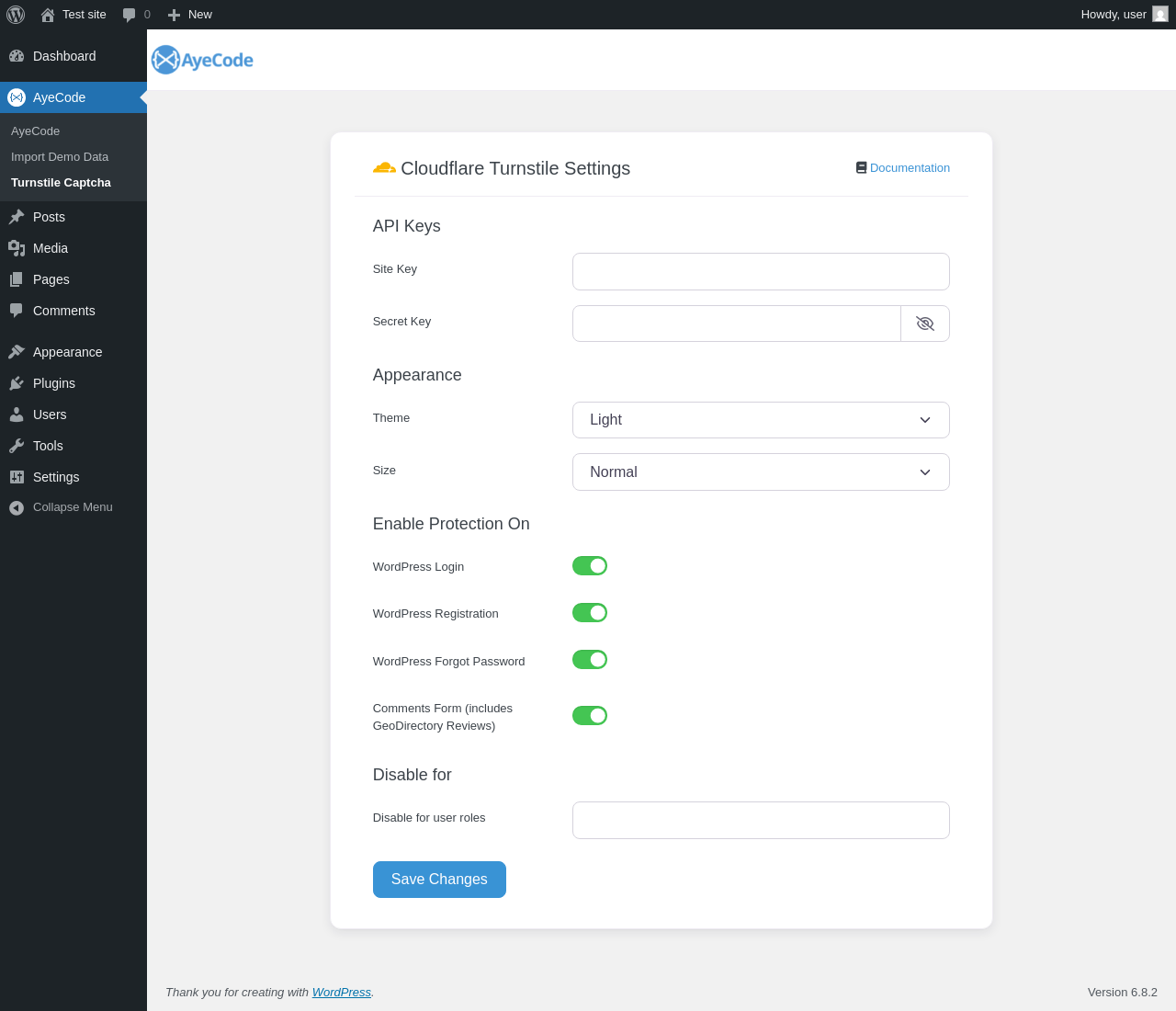Image resolution: width=1176 pixels, height=1011 pixels.
Task: Go to Appearance in the sidebar menu
Action: point(67,352)
